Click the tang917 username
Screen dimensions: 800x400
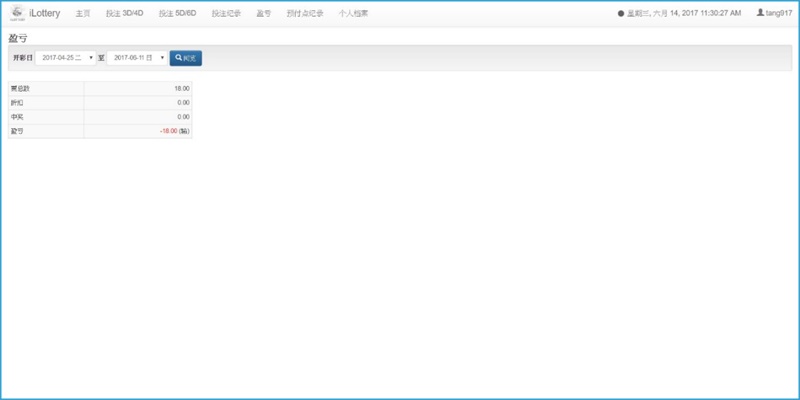pos(778,13)
